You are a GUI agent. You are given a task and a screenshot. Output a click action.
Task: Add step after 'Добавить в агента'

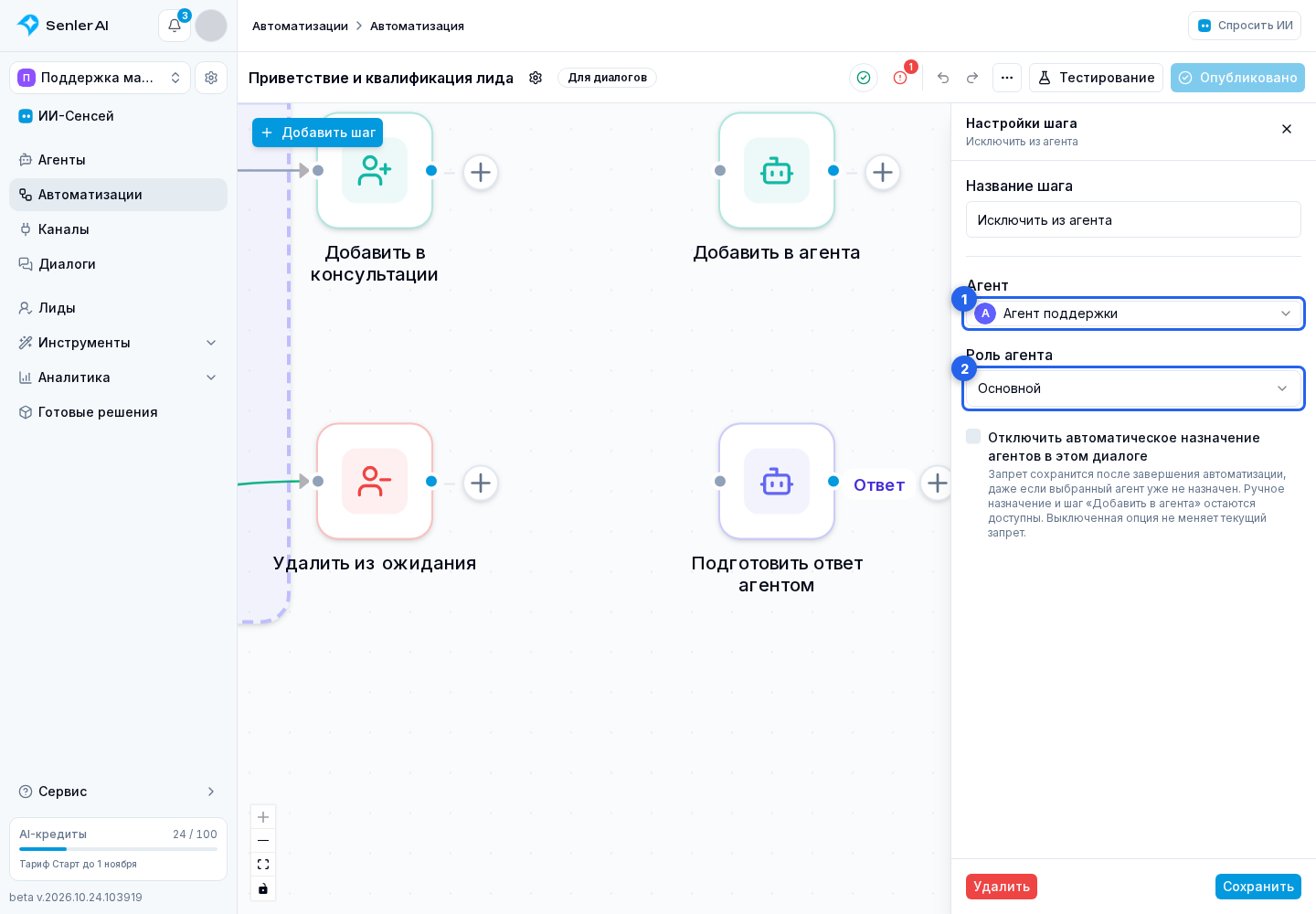click(883, 172)
